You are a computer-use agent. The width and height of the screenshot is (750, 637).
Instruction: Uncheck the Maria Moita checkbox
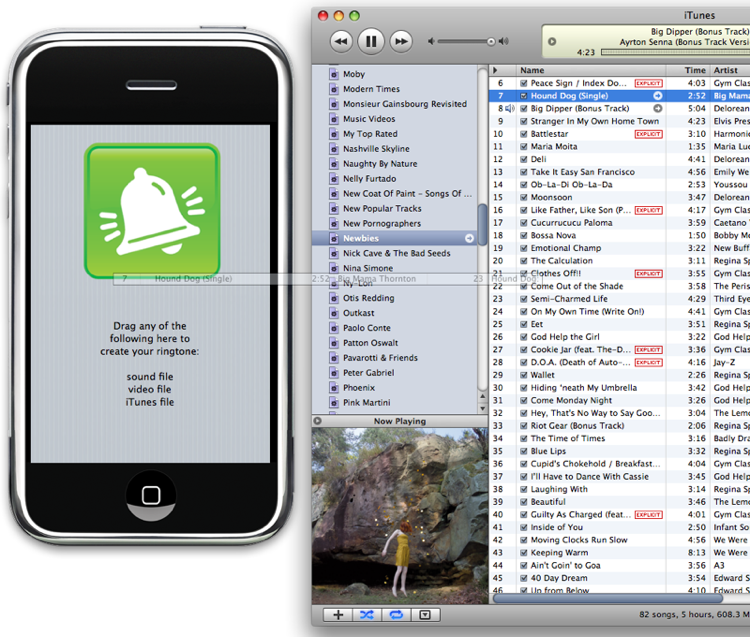(x=524, y=147)
